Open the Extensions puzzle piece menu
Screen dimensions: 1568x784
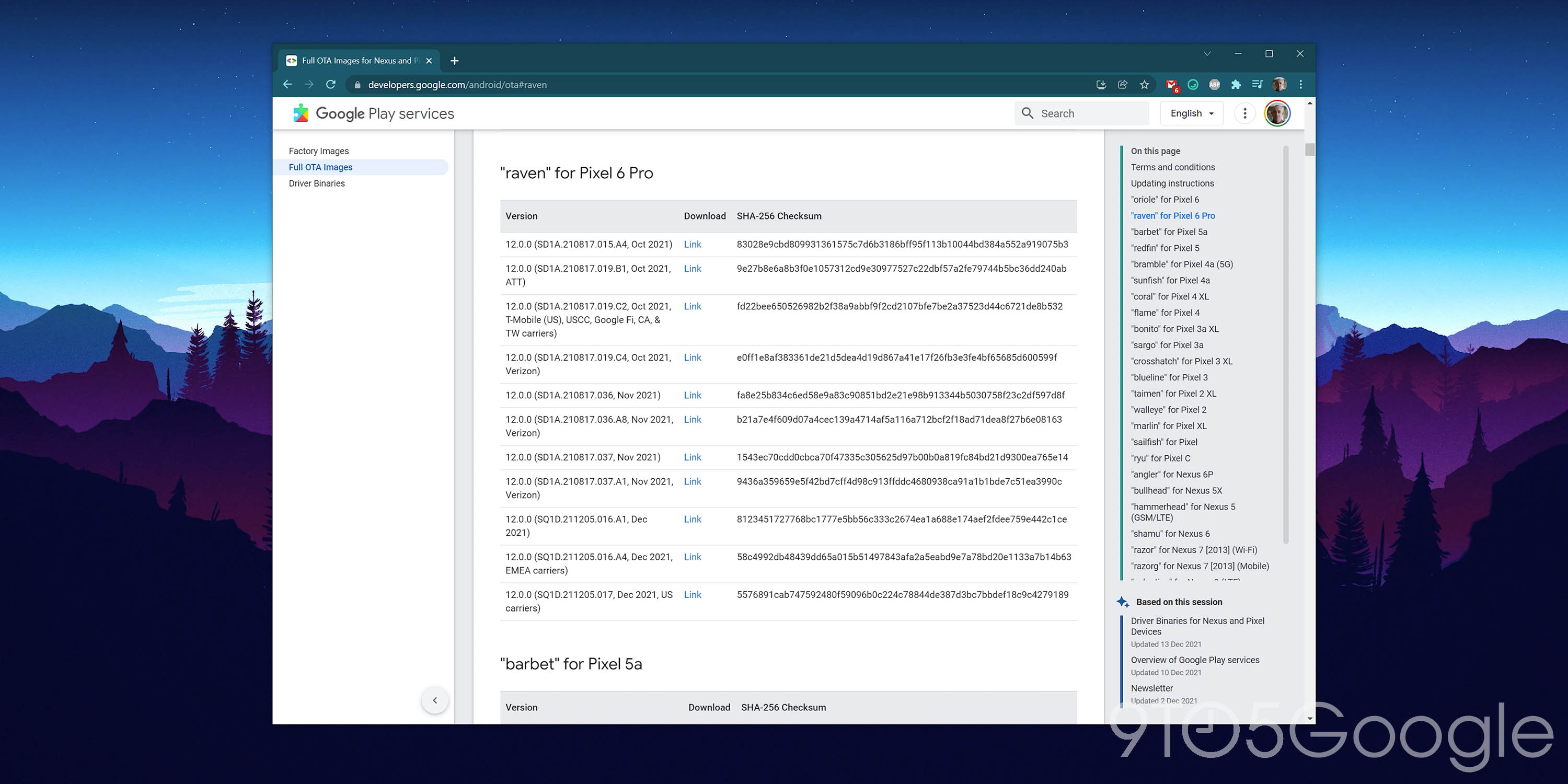pyautogui.click(x=1236, y=85)
